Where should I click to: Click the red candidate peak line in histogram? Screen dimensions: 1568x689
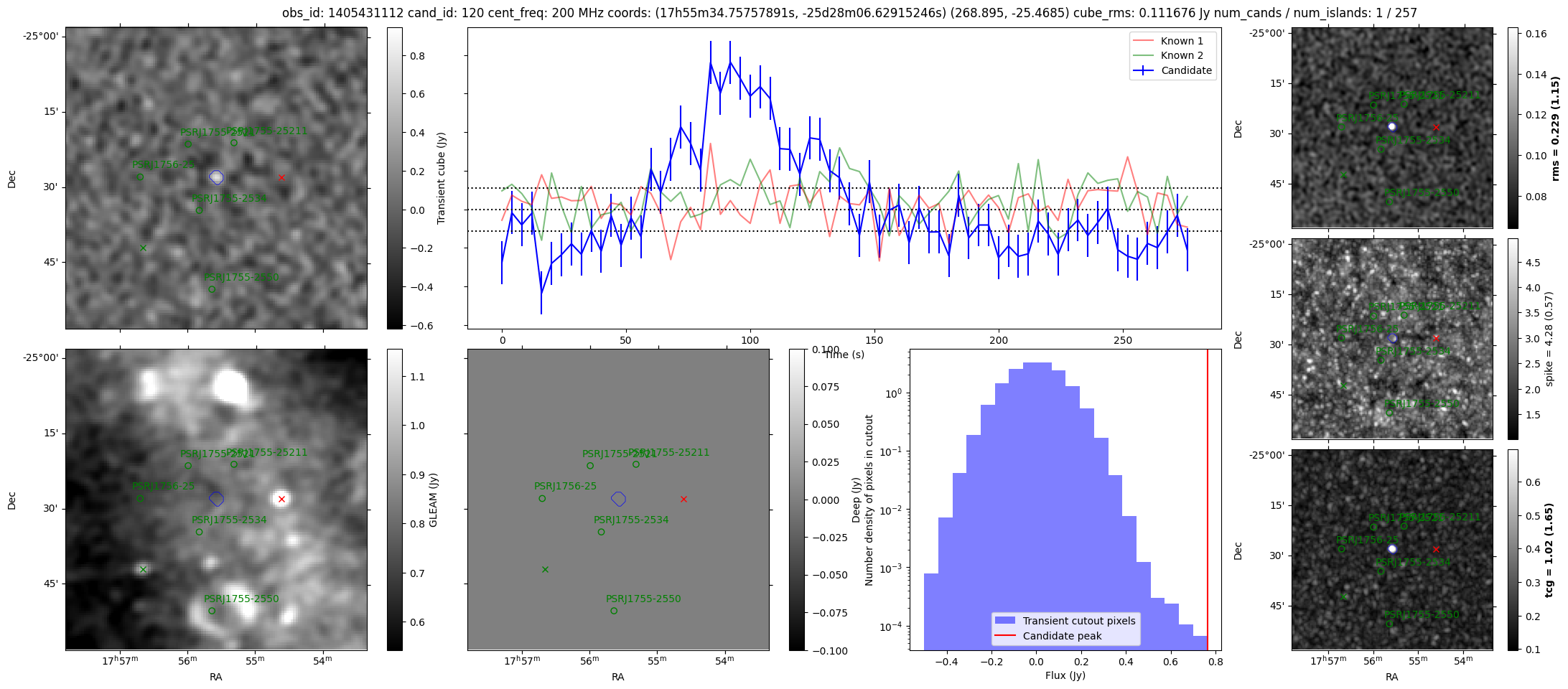pos(1208,500)
